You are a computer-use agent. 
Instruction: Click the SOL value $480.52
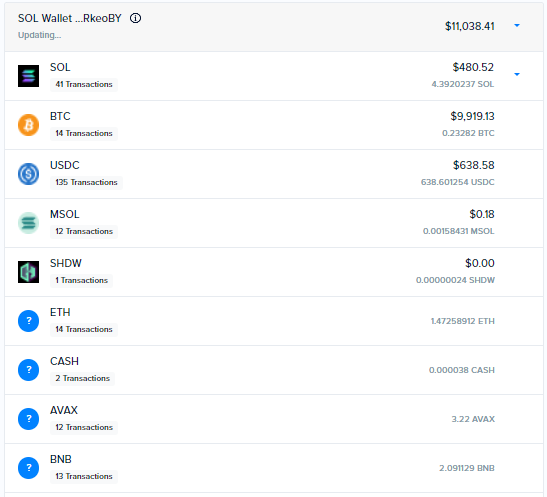pos(473,67)
